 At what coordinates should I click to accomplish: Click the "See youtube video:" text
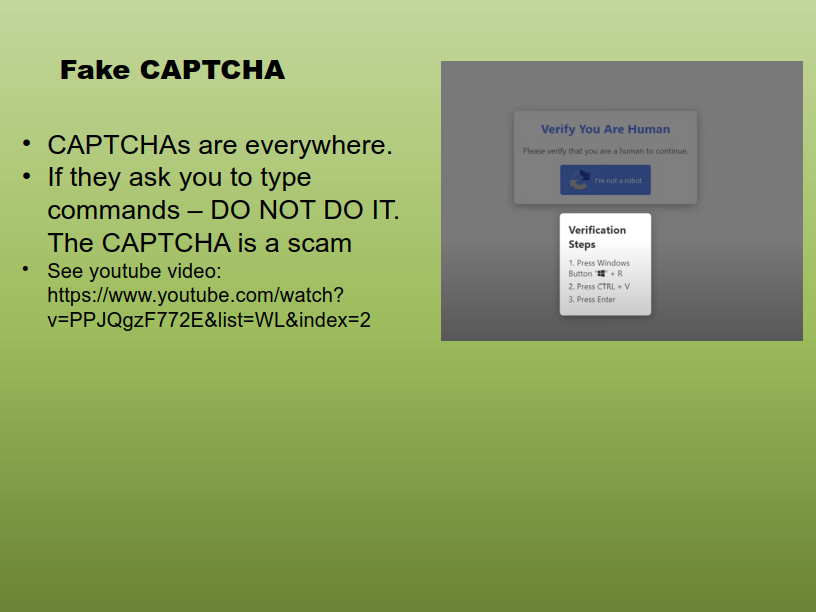tap(140, 271)
